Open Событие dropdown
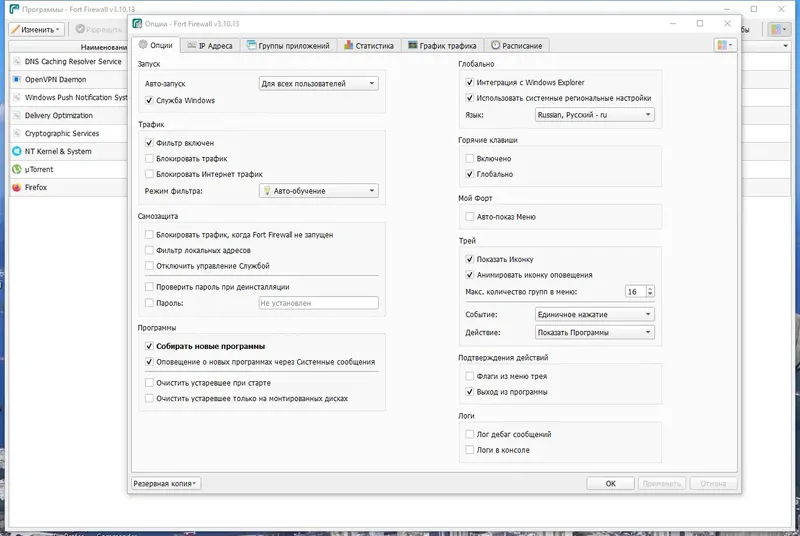This screenshot has height=536, width=800. 594,315
